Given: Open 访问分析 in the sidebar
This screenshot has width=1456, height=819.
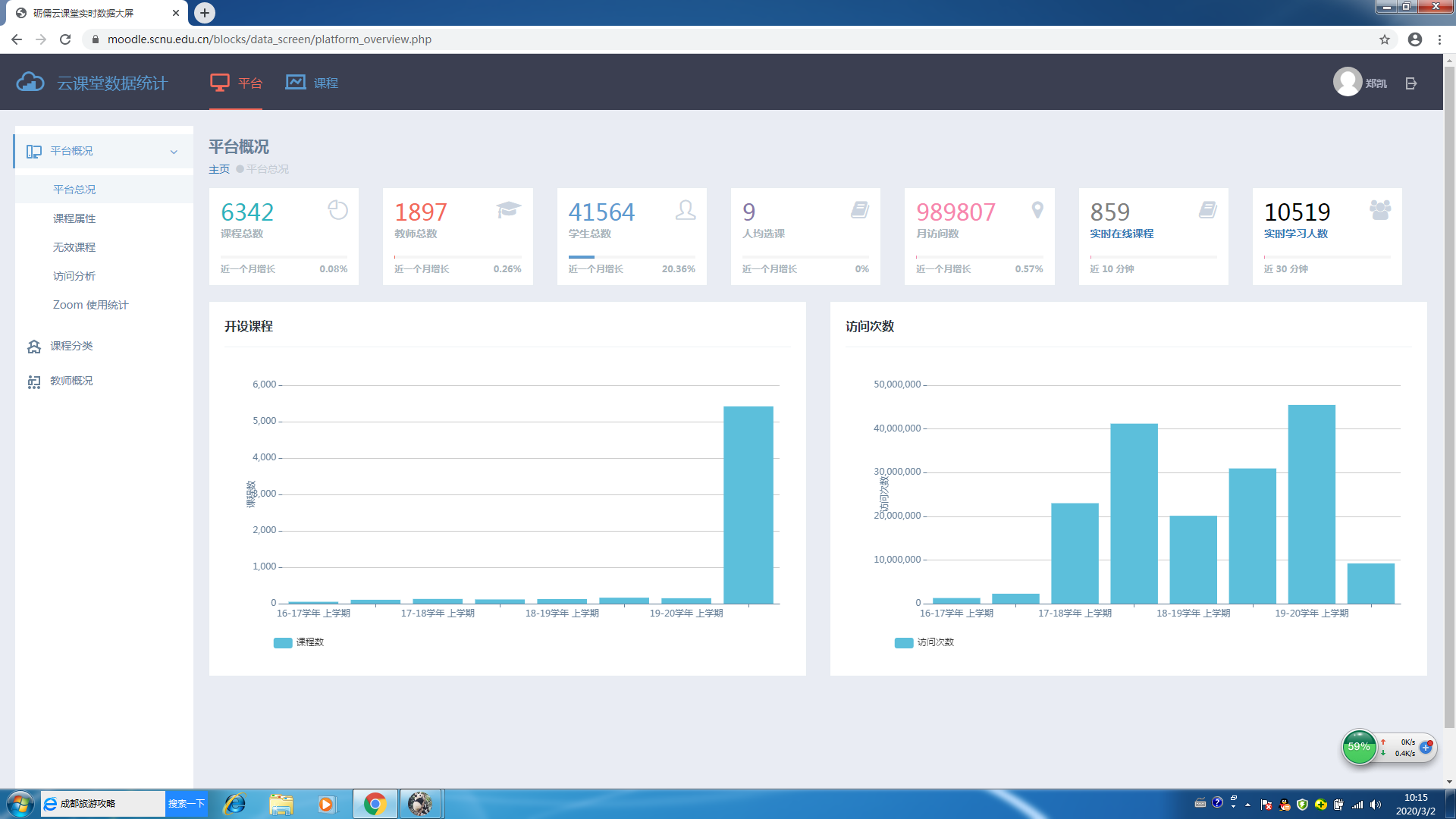Looking at the screenshot, I should (74, 276).
